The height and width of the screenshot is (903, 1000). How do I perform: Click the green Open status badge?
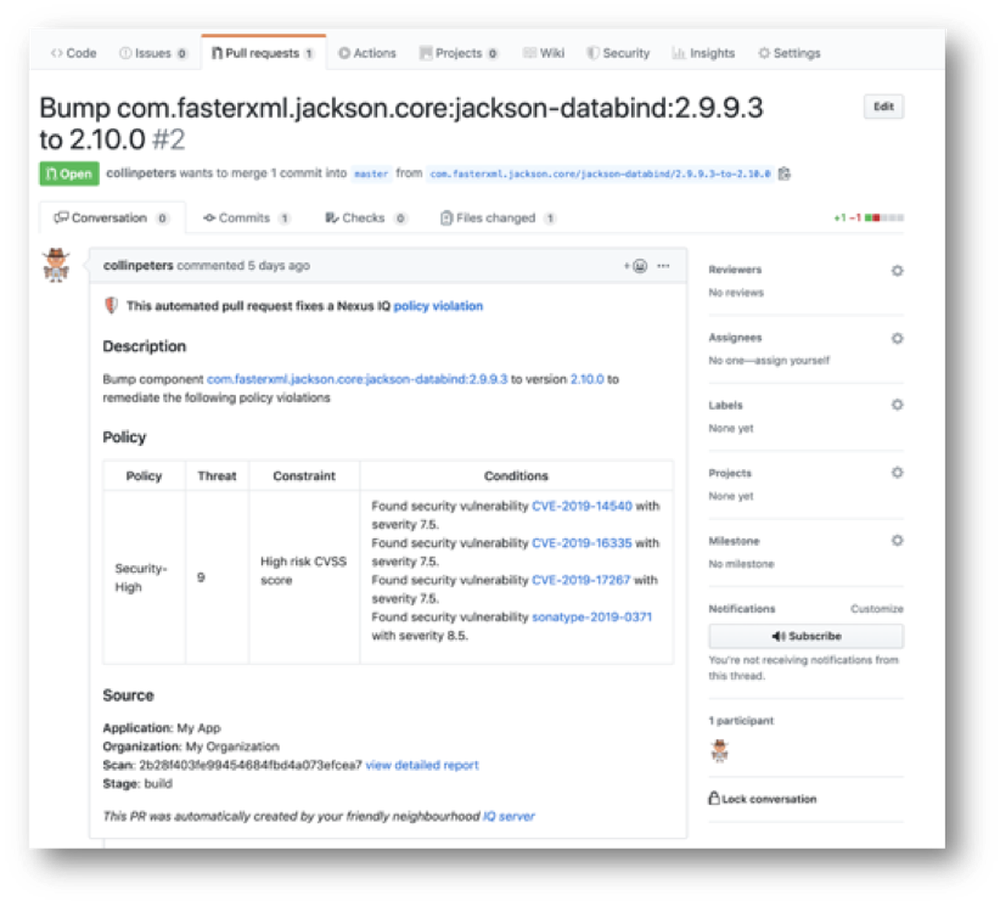[x=69, y=173]
